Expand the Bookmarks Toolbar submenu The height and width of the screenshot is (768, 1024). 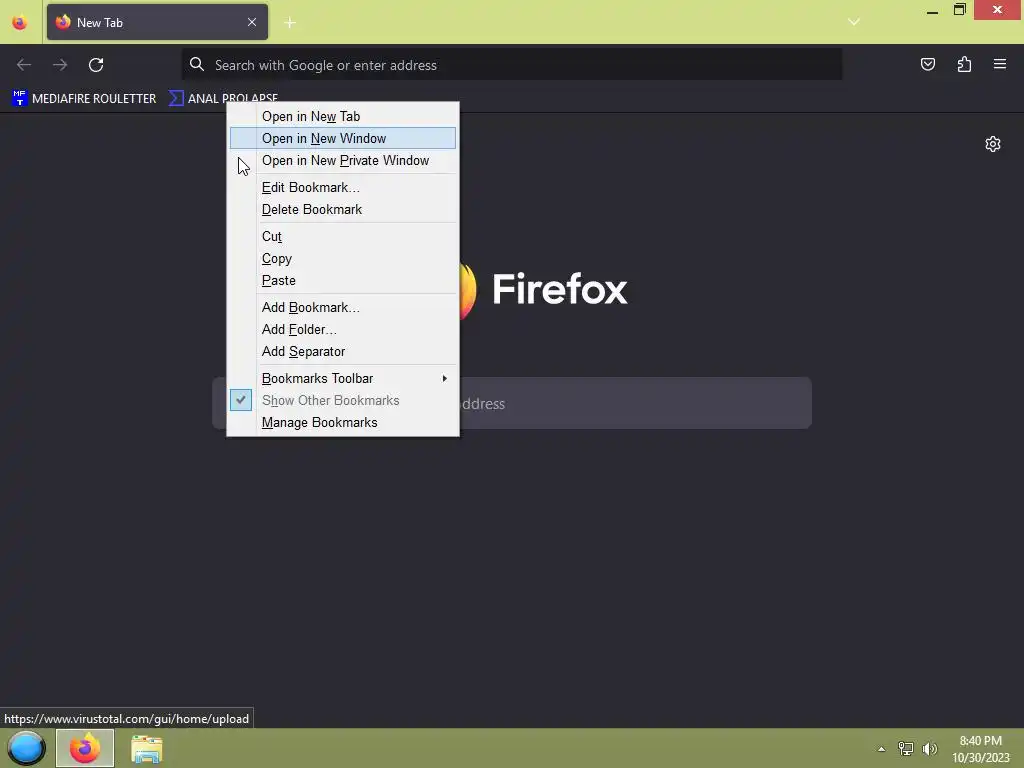click(x=343, y=379)
